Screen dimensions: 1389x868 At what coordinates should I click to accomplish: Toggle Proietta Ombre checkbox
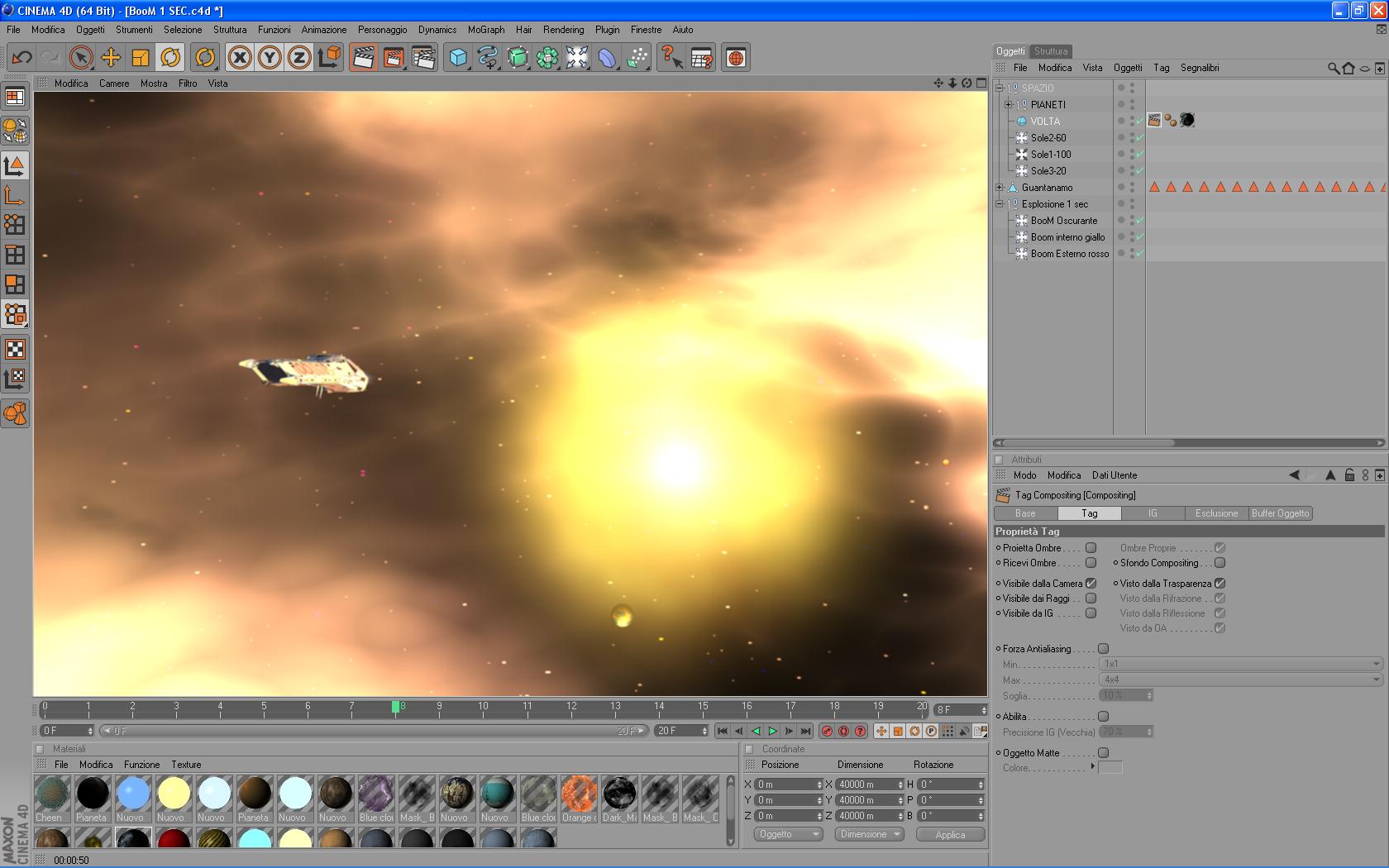coord(1091,547)
